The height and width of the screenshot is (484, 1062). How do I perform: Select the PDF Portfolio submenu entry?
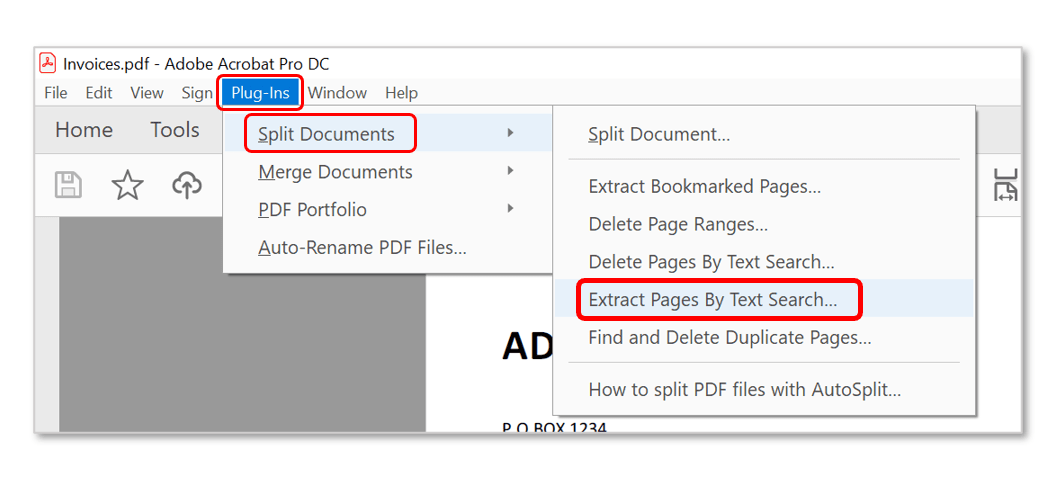pos(389,210)
